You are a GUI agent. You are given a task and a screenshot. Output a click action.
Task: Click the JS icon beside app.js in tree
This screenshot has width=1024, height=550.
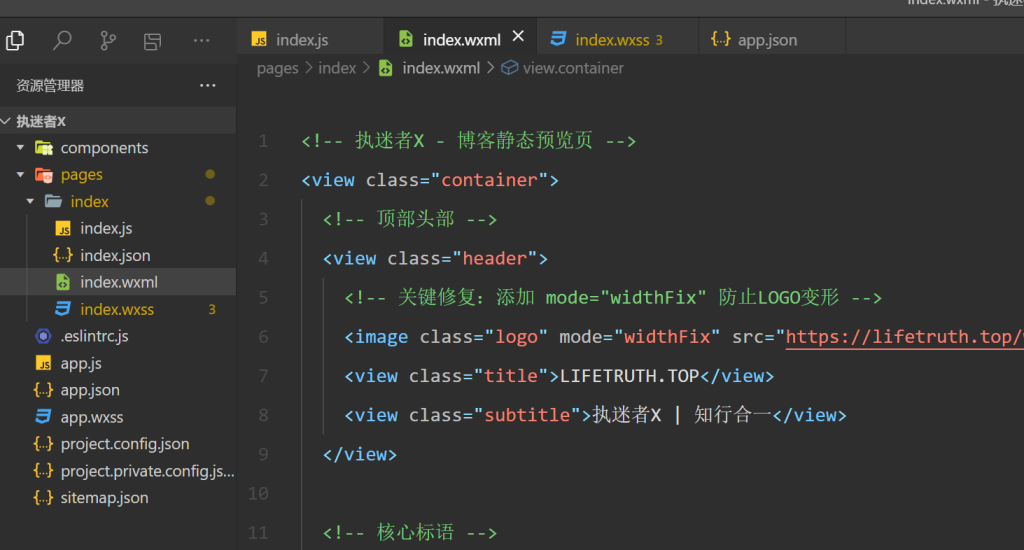click(x=43, y=363)
